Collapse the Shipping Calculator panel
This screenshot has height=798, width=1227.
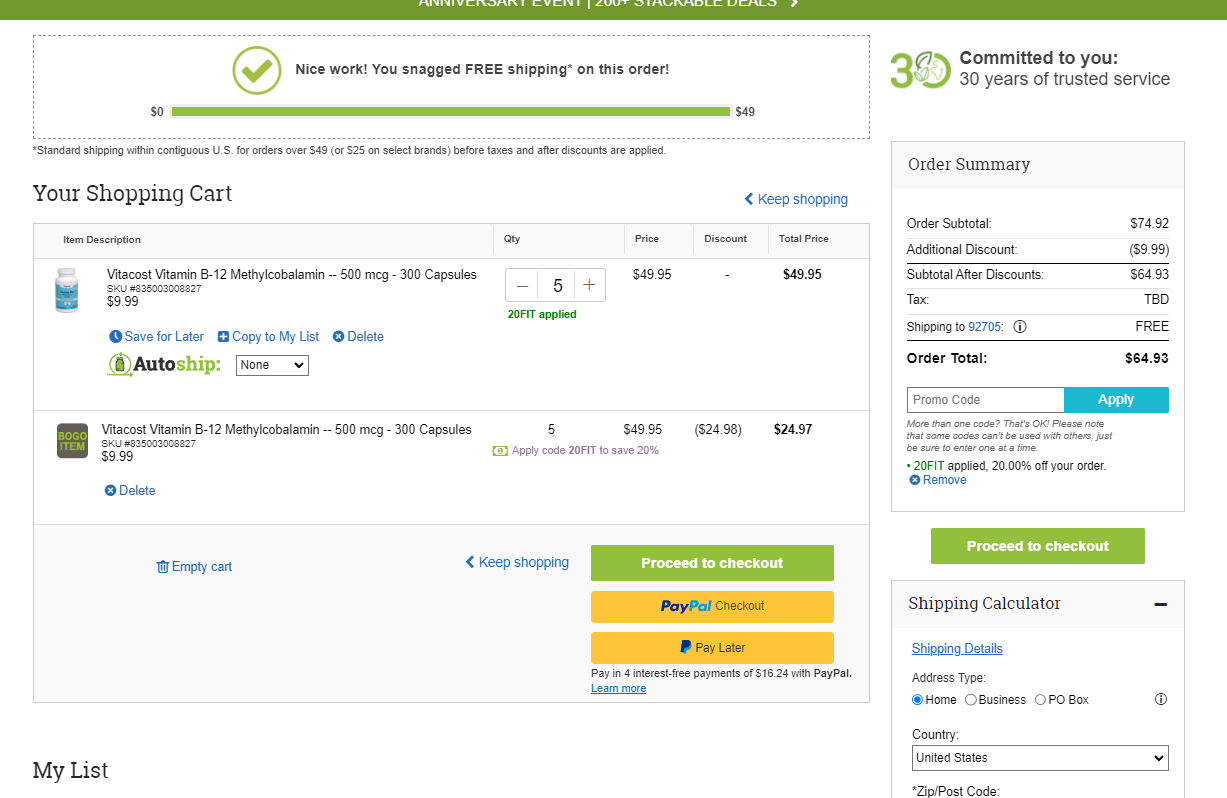[1160, 604]
